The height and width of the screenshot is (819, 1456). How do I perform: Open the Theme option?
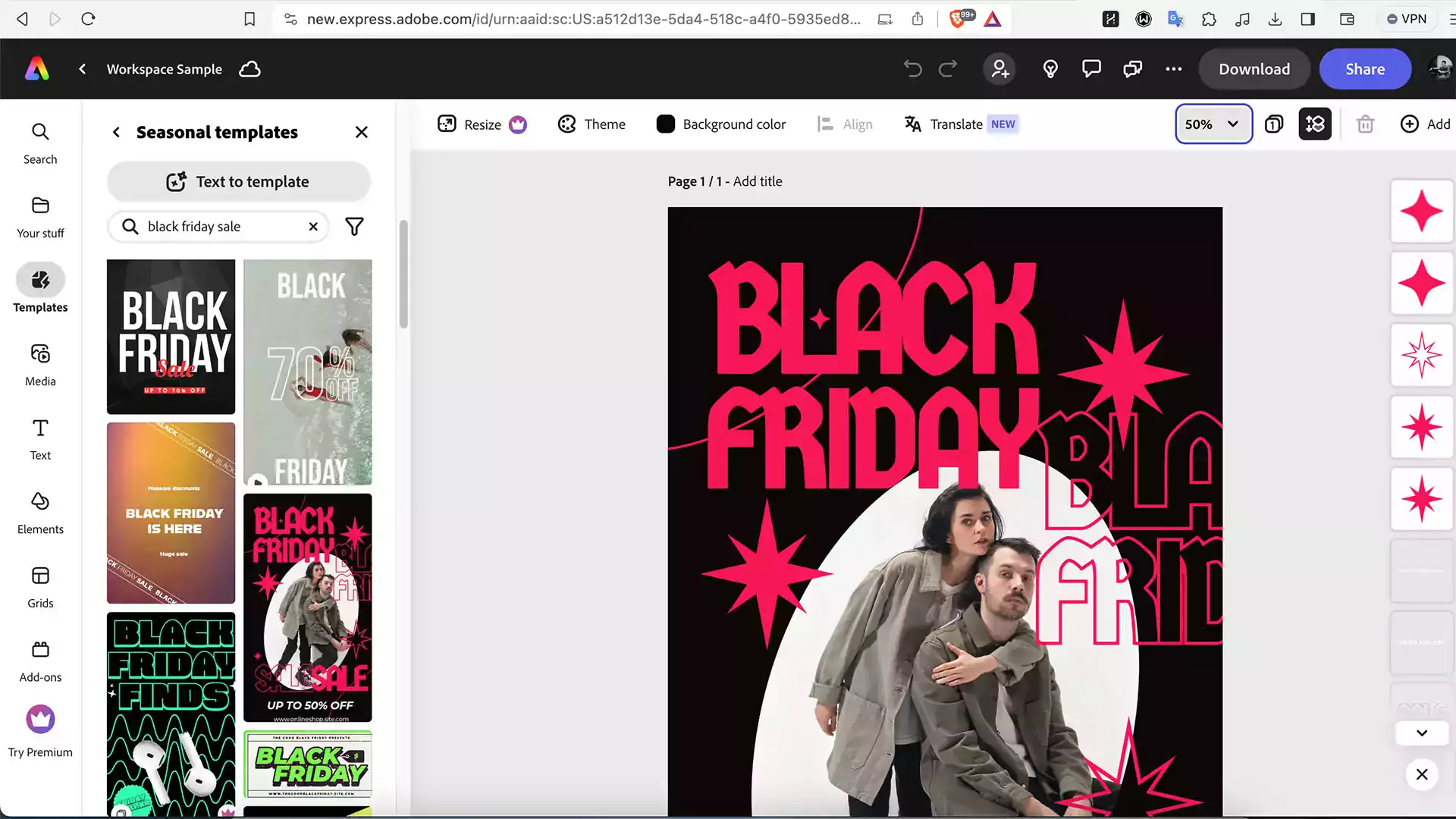(591, 124)
